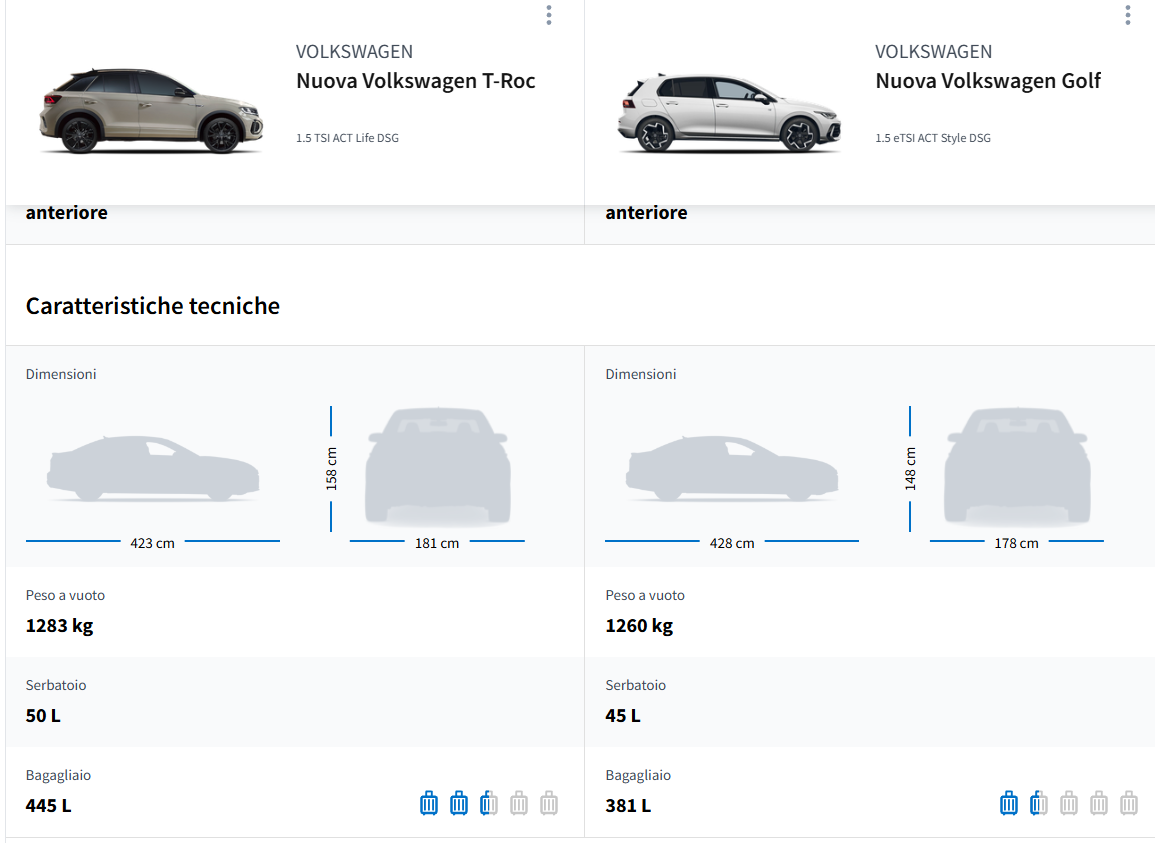Click the last grey suitcase in the Golf row
Screen dimensions: 1155x843
click(1129, 803)
